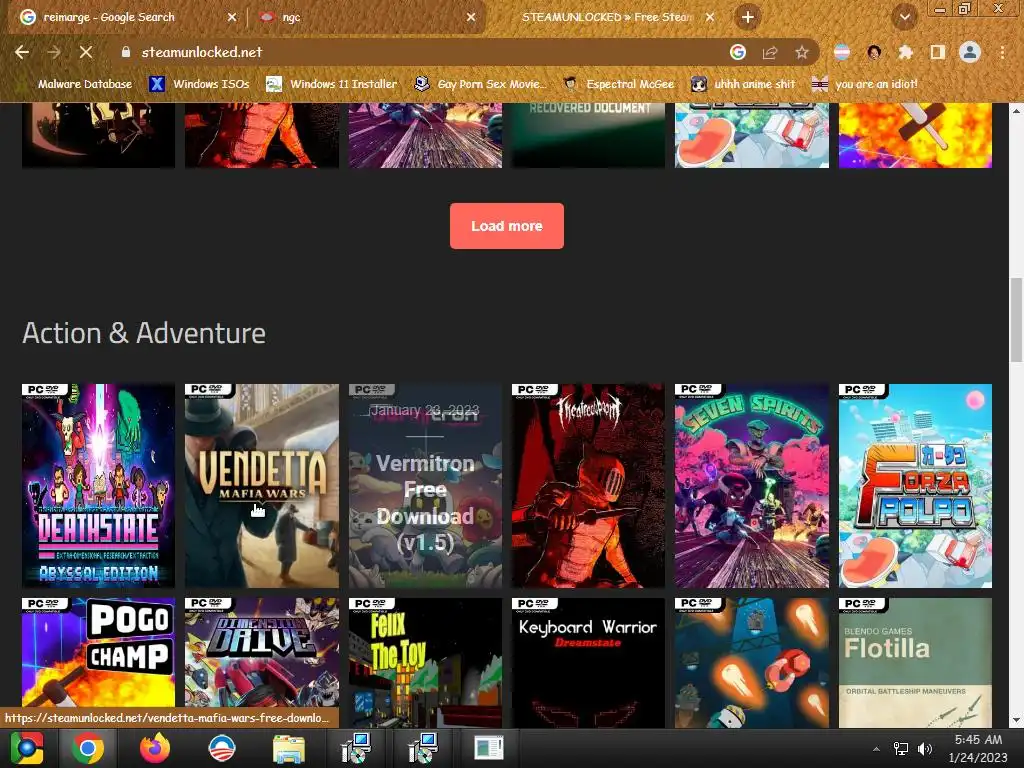Click the striped flag extension icon
The height and width of the screenshot is (768, 1024).
pyautogui.click(x=842, y=52)
